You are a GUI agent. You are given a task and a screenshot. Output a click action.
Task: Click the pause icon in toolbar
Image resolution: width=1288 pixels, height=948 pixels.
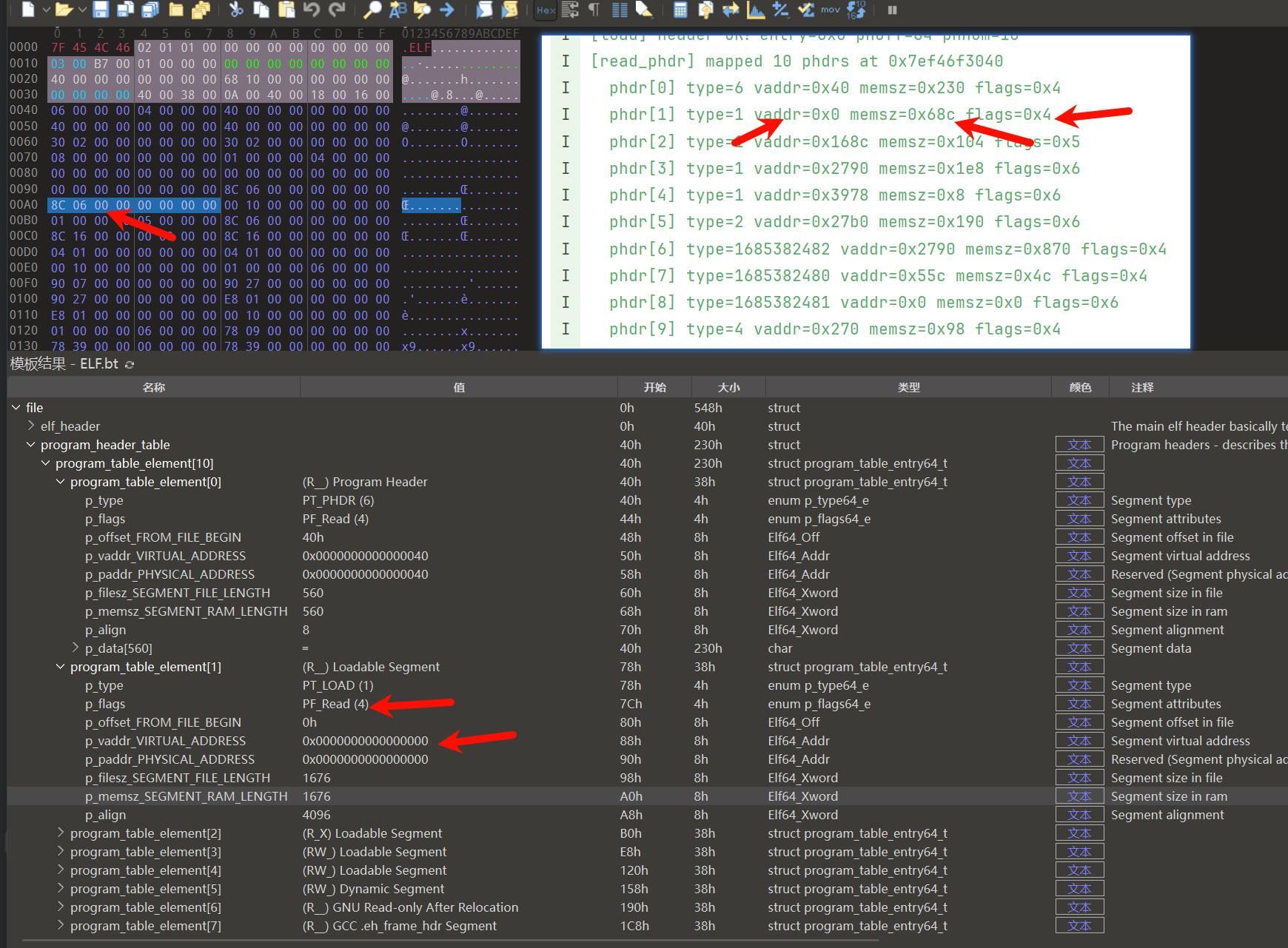coord(892,10)
